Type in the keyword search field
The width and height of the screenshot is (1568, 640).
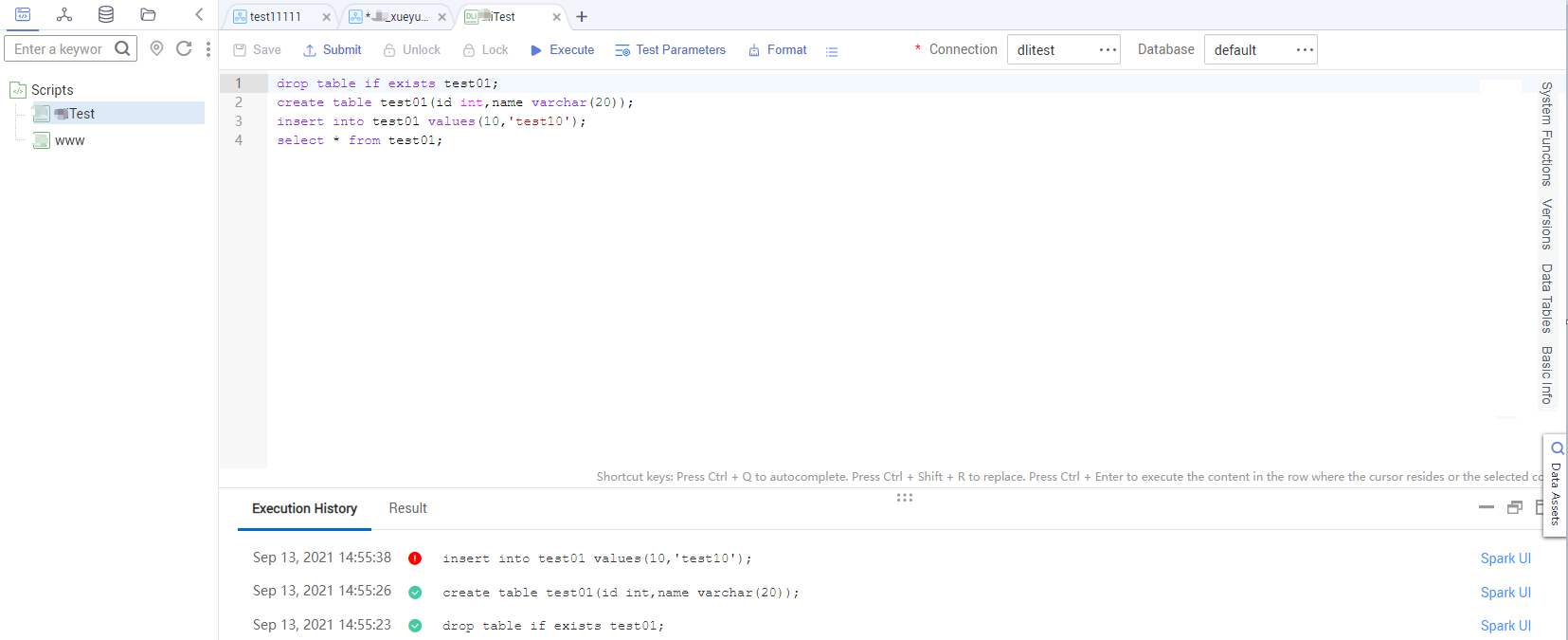coord(59,49)
